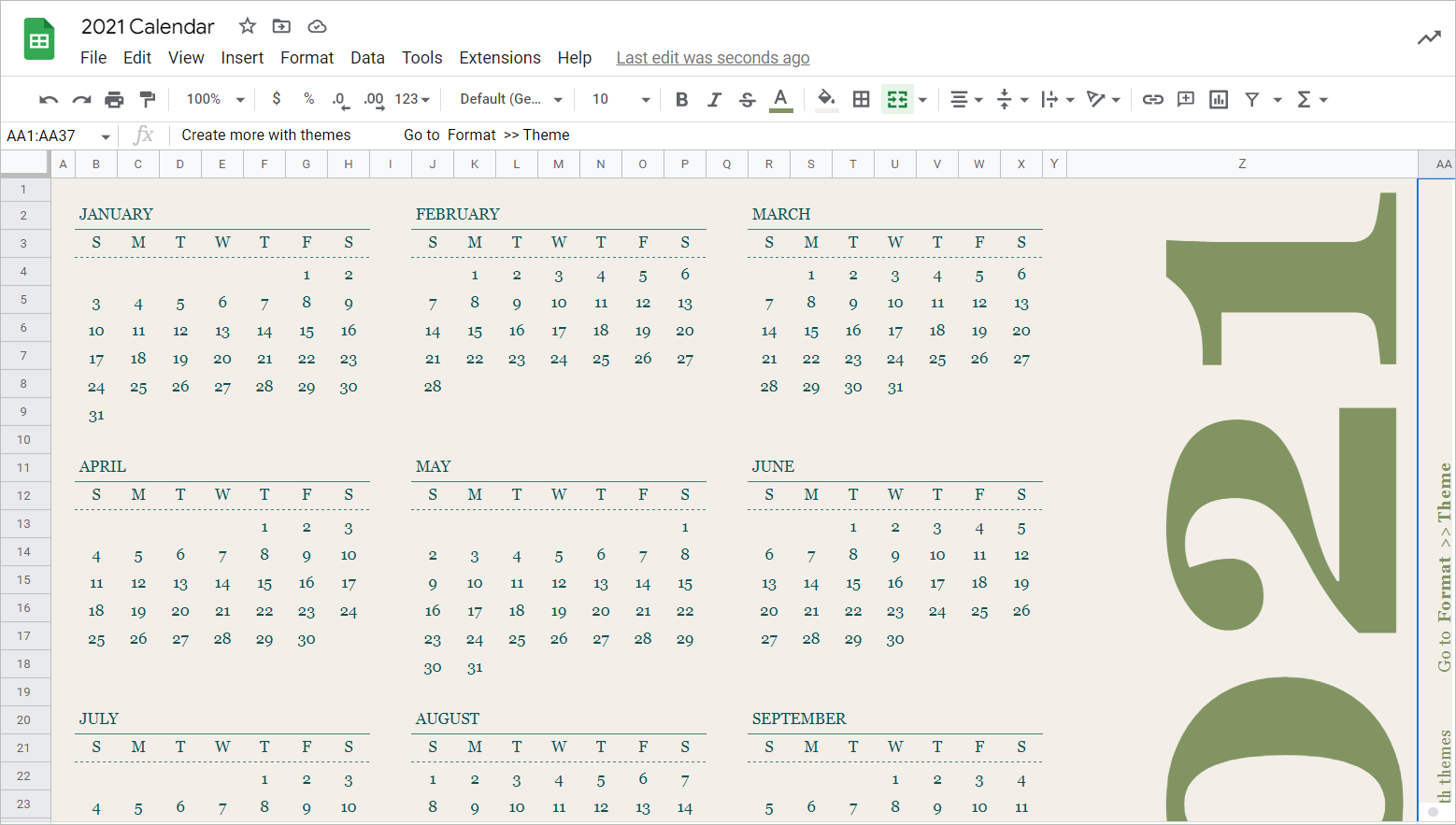Apply currency format using the dollar icon
1456x825 pixels.
(277, 98)
